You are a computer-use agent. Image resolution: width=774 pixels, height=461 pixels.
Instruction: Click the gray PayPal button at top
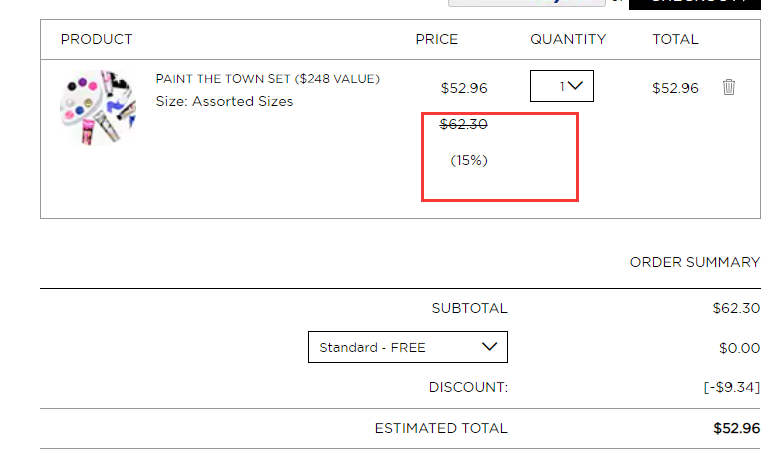[527, 3]
